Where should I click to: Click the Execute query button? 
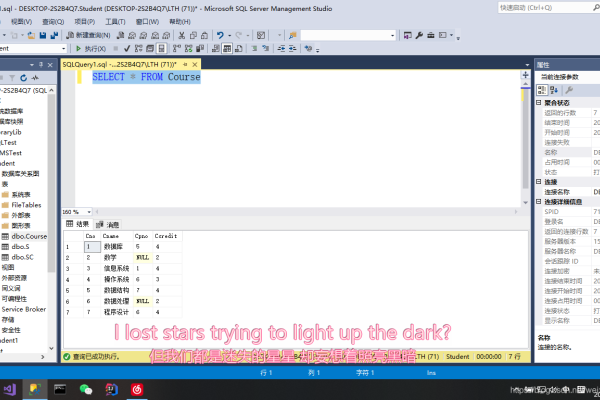[x=90, y=47]
